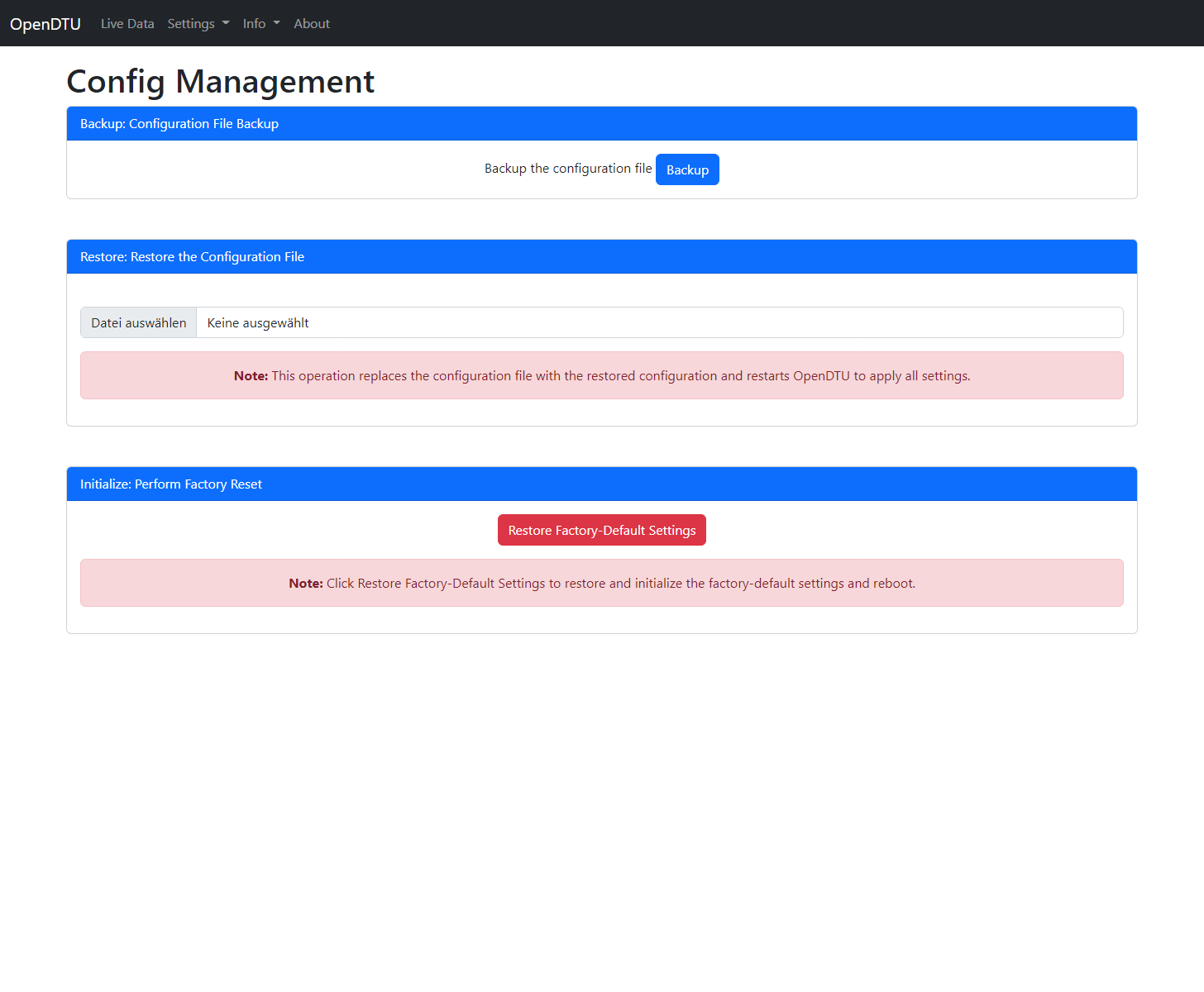Image resolution: width=1204 pixels, height=992 pixels.
Task: Click the 'Initialize: Perform Factory Reset' header
Action: point(171,484)
